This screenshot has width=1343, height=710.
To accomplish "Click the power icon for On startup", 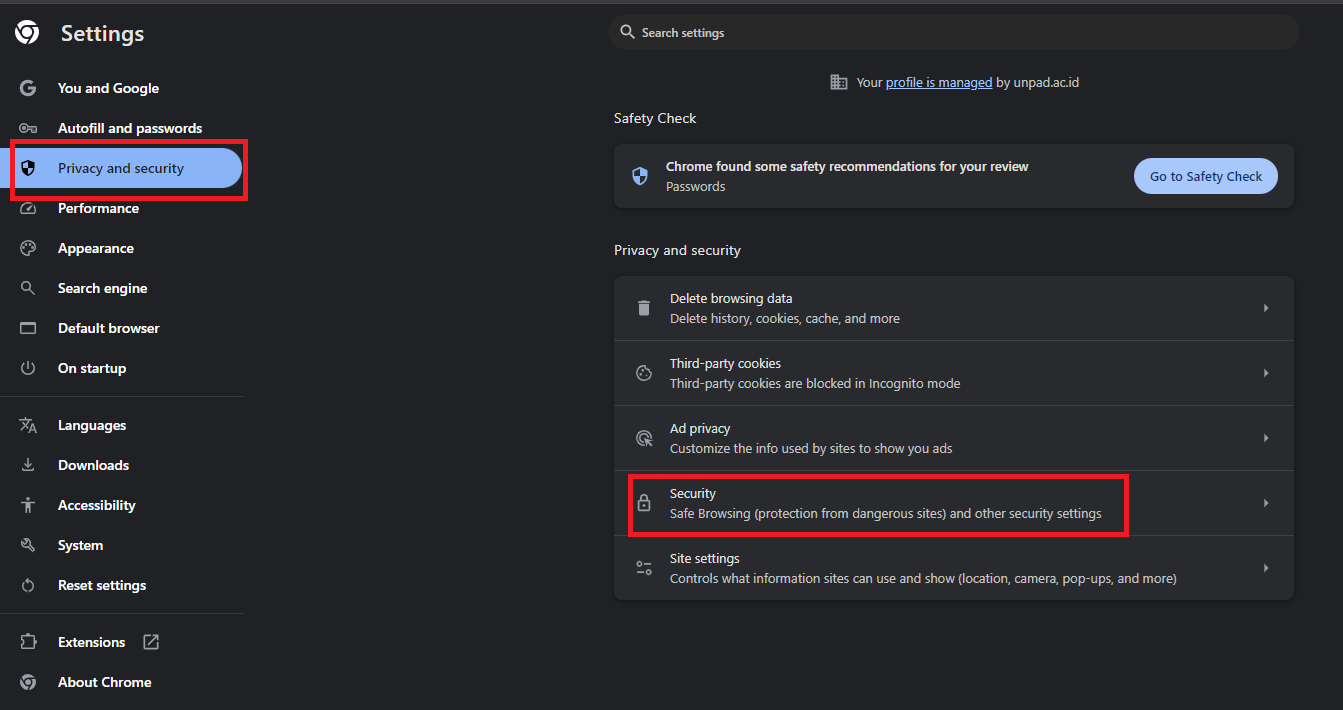I will 28,368.
